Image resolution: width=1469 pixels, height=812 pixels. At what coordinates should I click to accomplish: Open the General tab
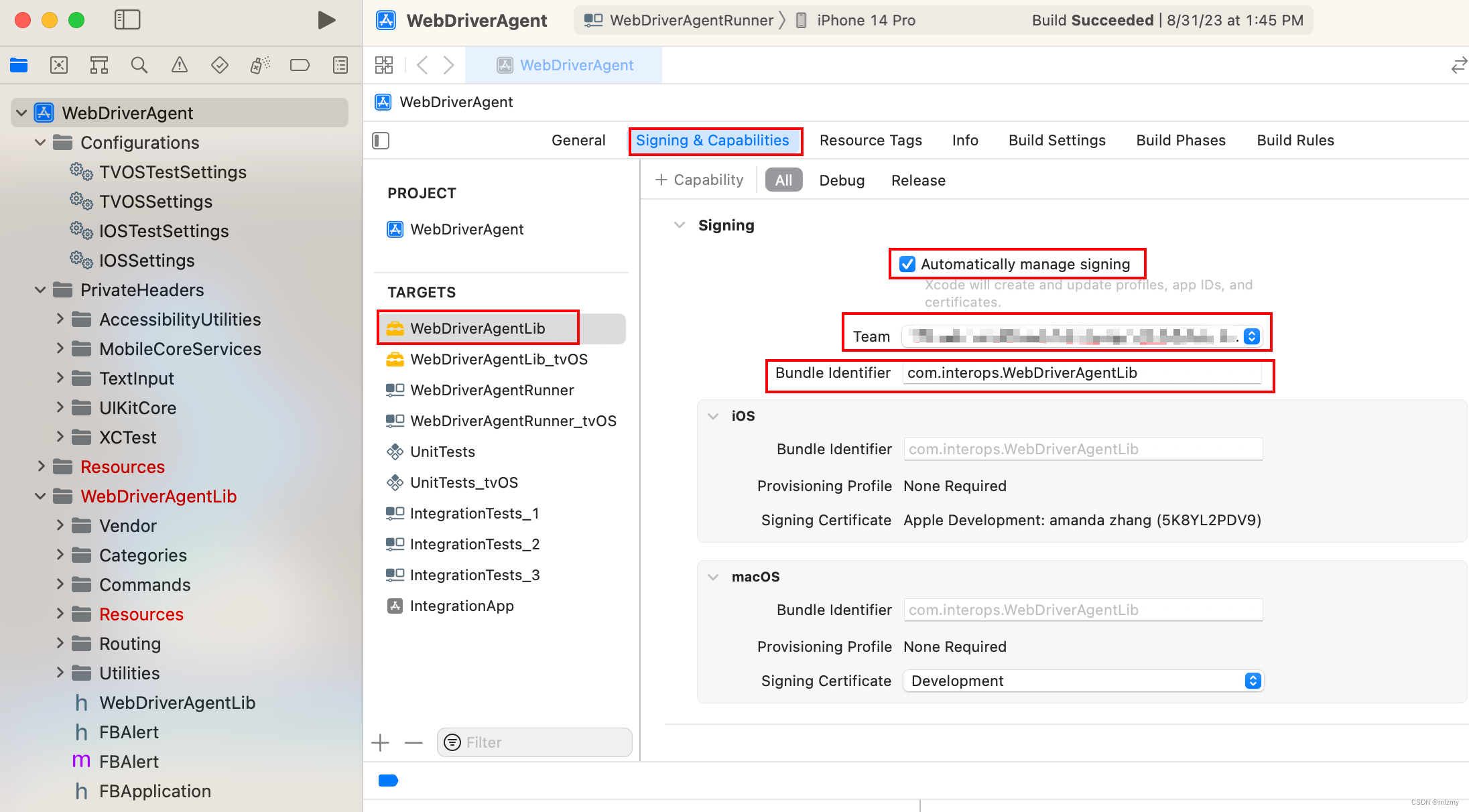[x=578, y=141]
